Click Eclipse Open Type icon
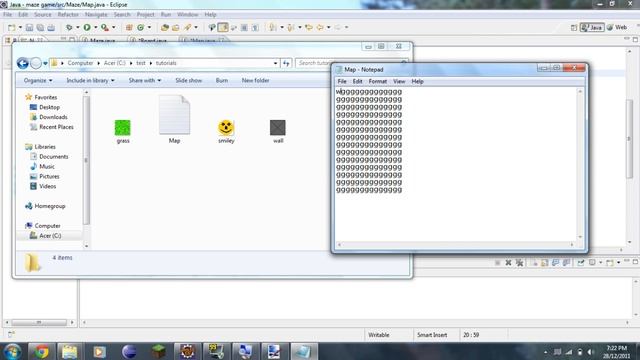 (165, 27)
